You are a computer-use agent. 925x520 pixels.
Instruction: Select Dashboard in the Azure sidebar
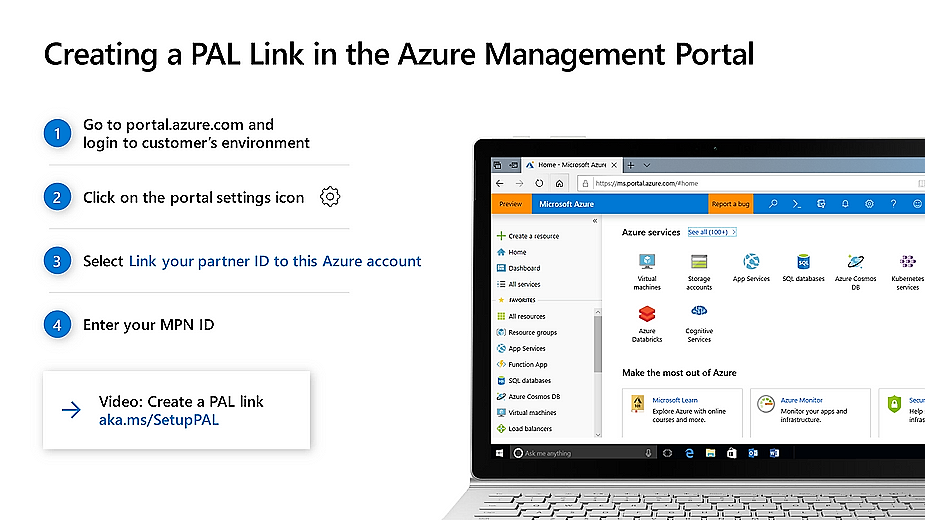[519, 268]
